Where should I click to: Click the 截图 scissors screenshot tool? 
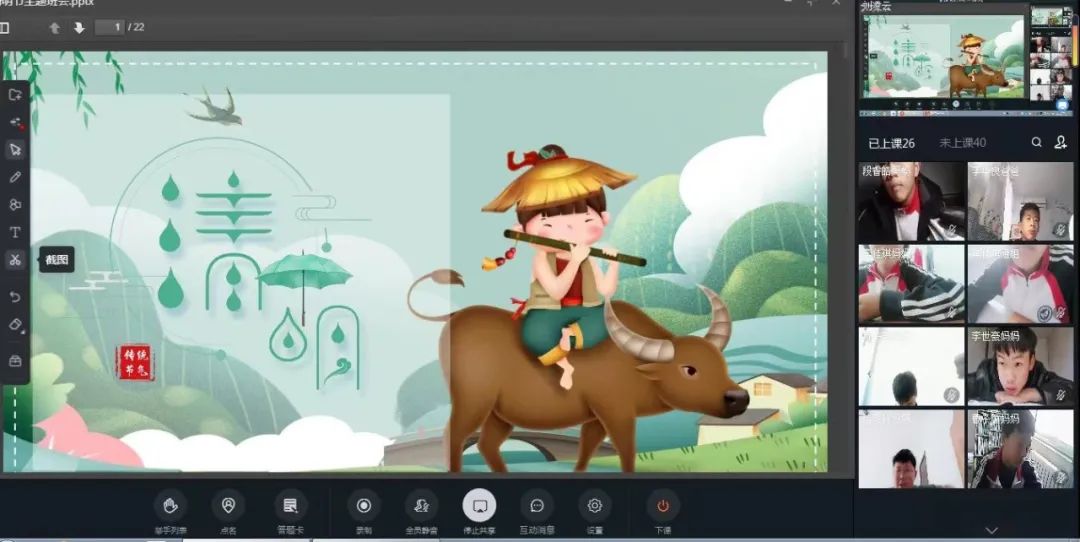pos(15,260)
